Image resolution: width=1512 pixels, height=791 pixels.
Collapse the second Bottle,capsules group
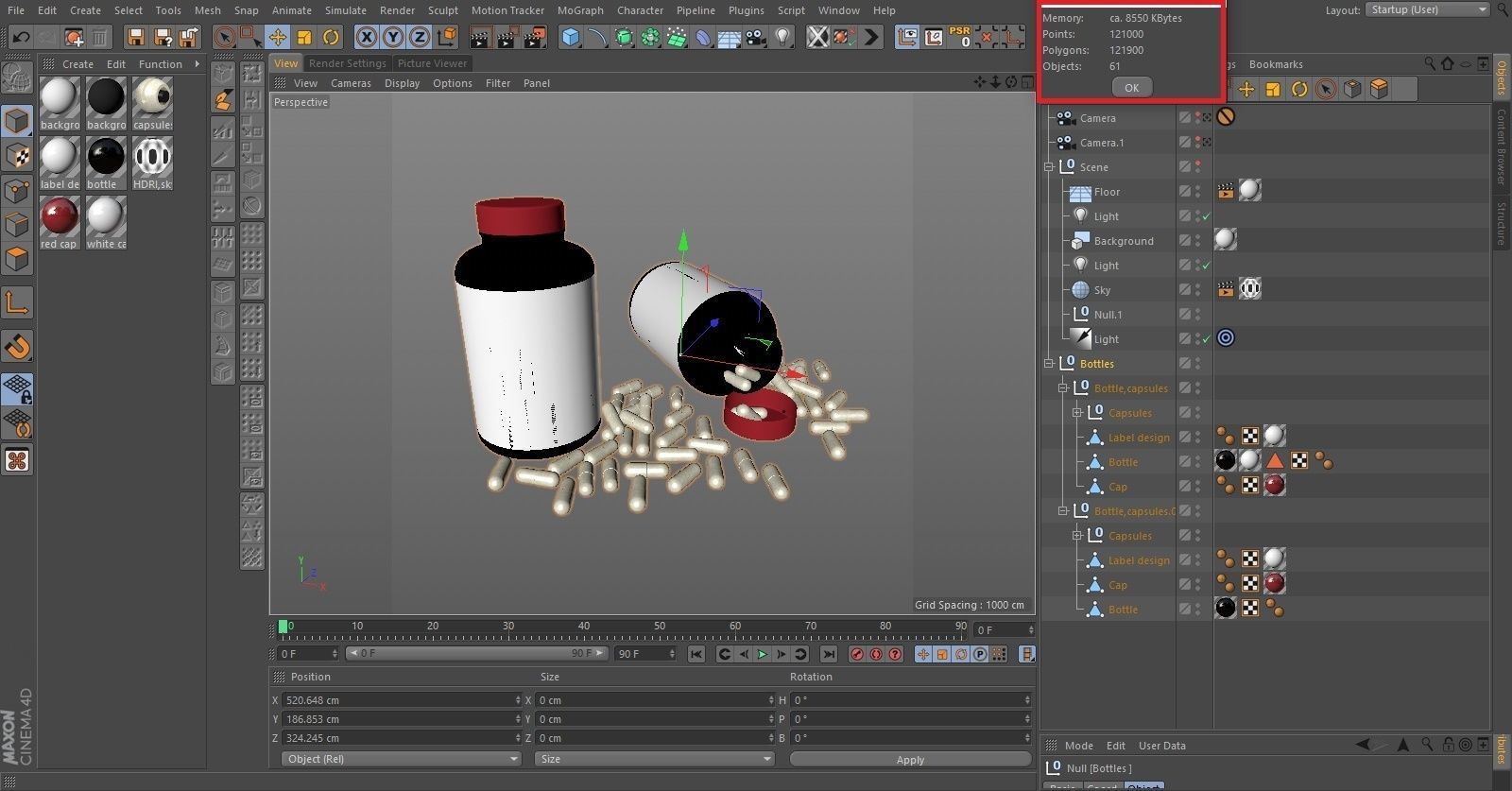click(x=1063, y=511)
